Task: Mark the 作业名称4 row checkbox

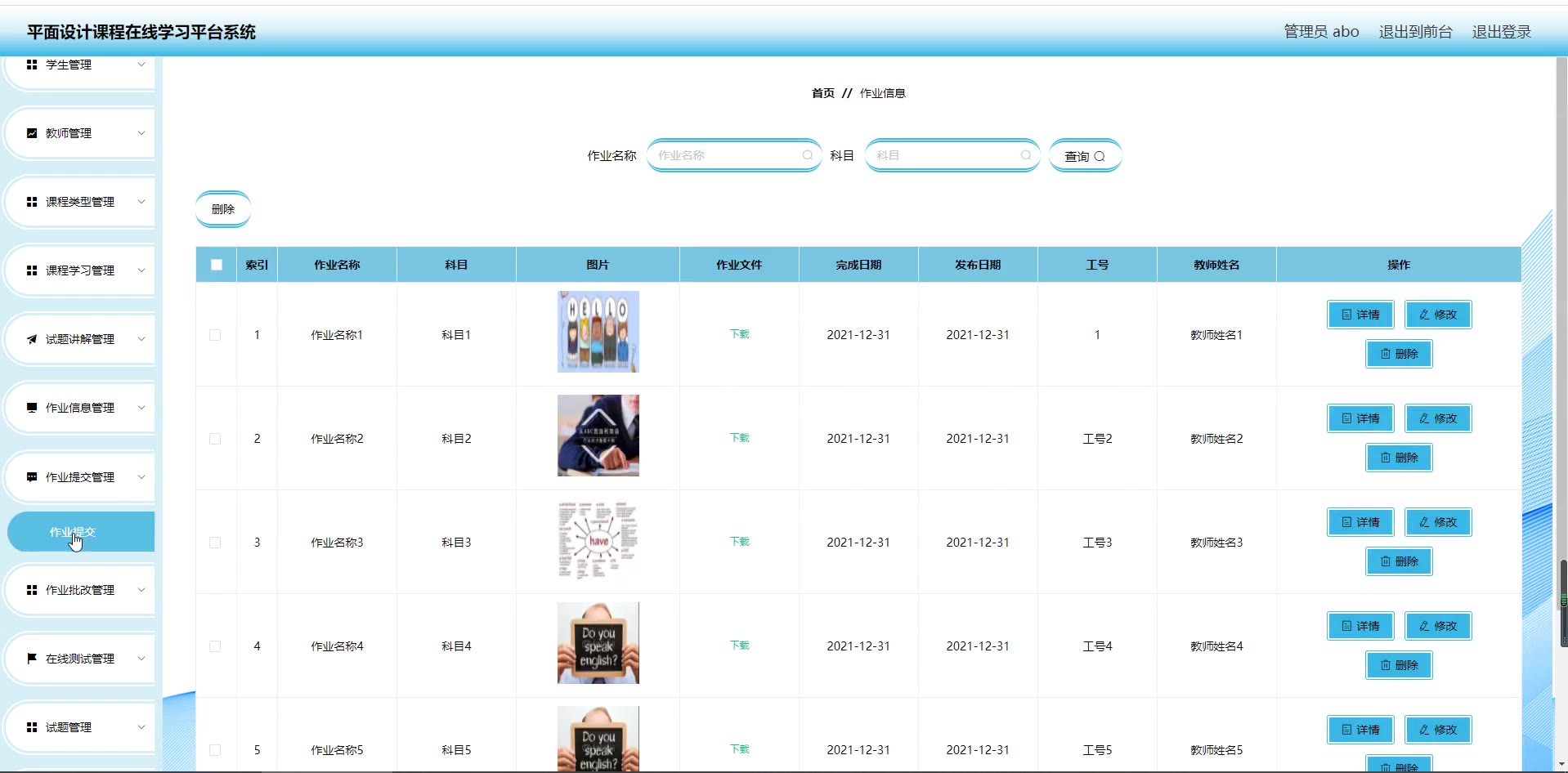Action: tap(215, 646)
